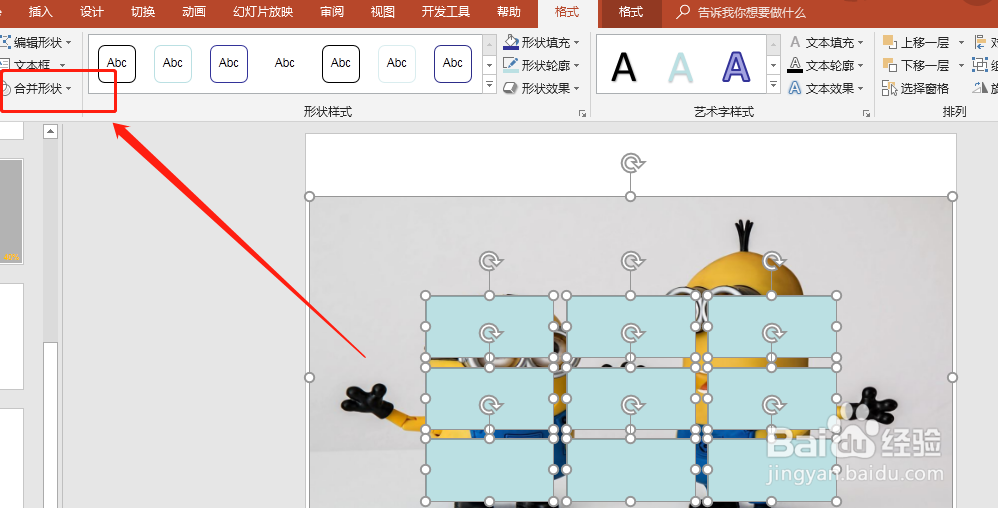The height and width of the screenshot is (508, 998).
Task: Expand the WordArt styles gallery
Action: [x=773, y=84]
